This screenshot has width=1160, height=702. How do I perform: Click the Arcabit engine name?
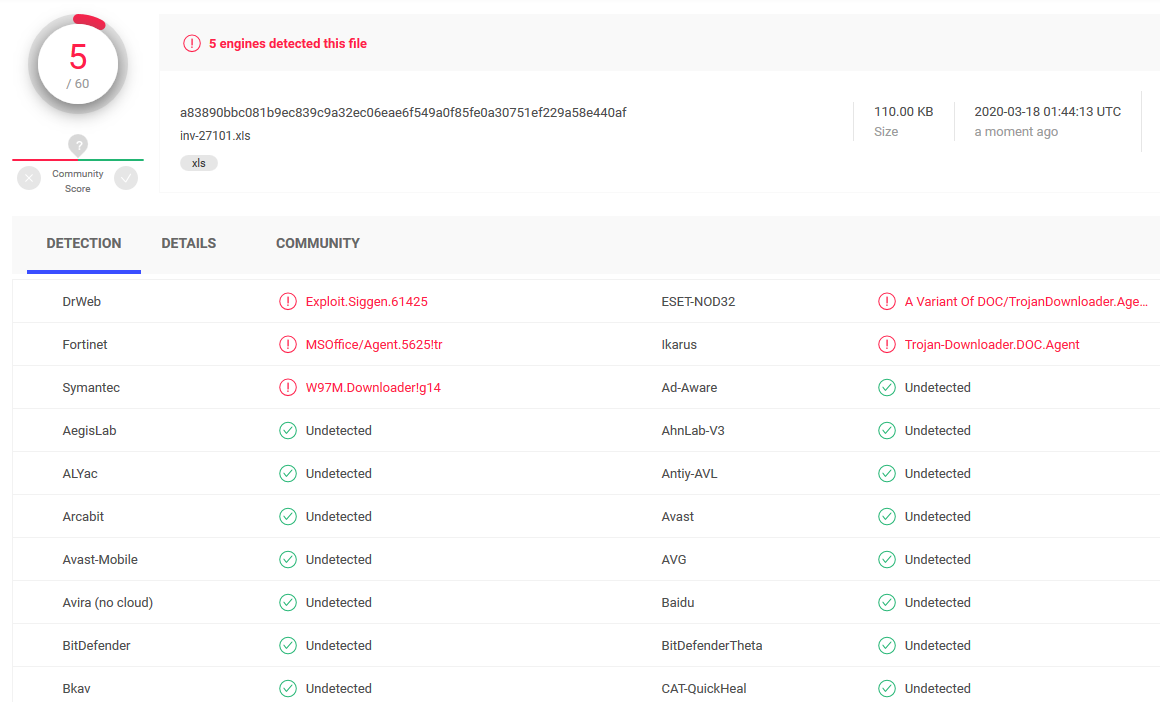pos(84,516)
